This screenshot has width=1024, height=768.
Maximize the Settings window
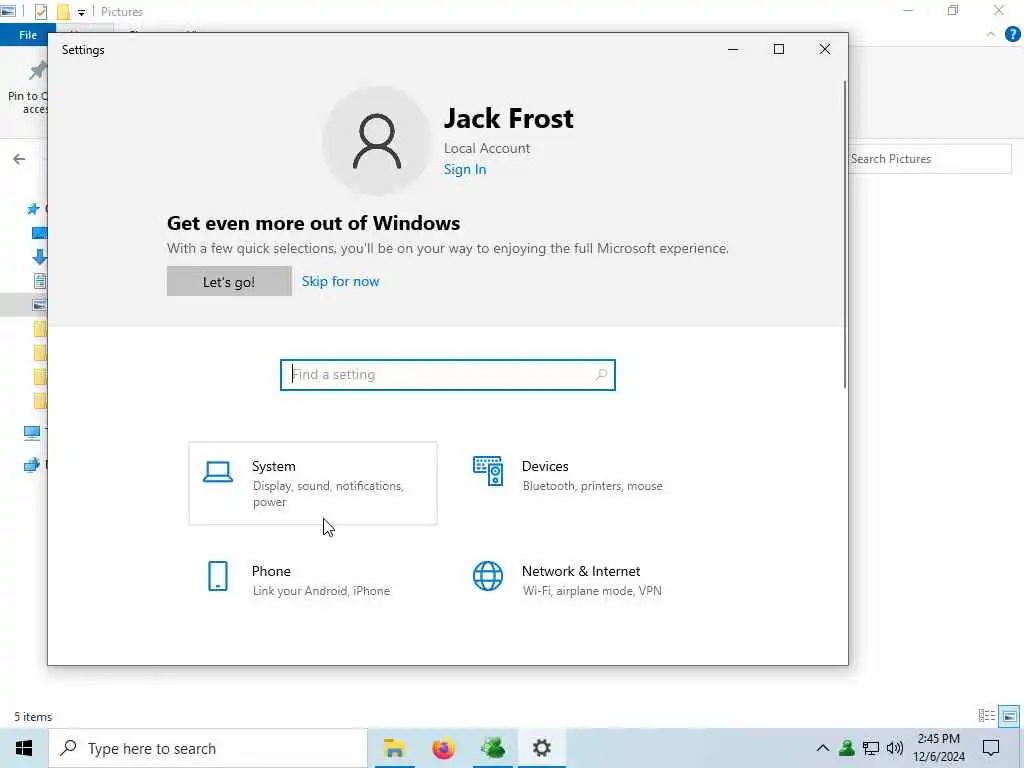click(778, 50)
